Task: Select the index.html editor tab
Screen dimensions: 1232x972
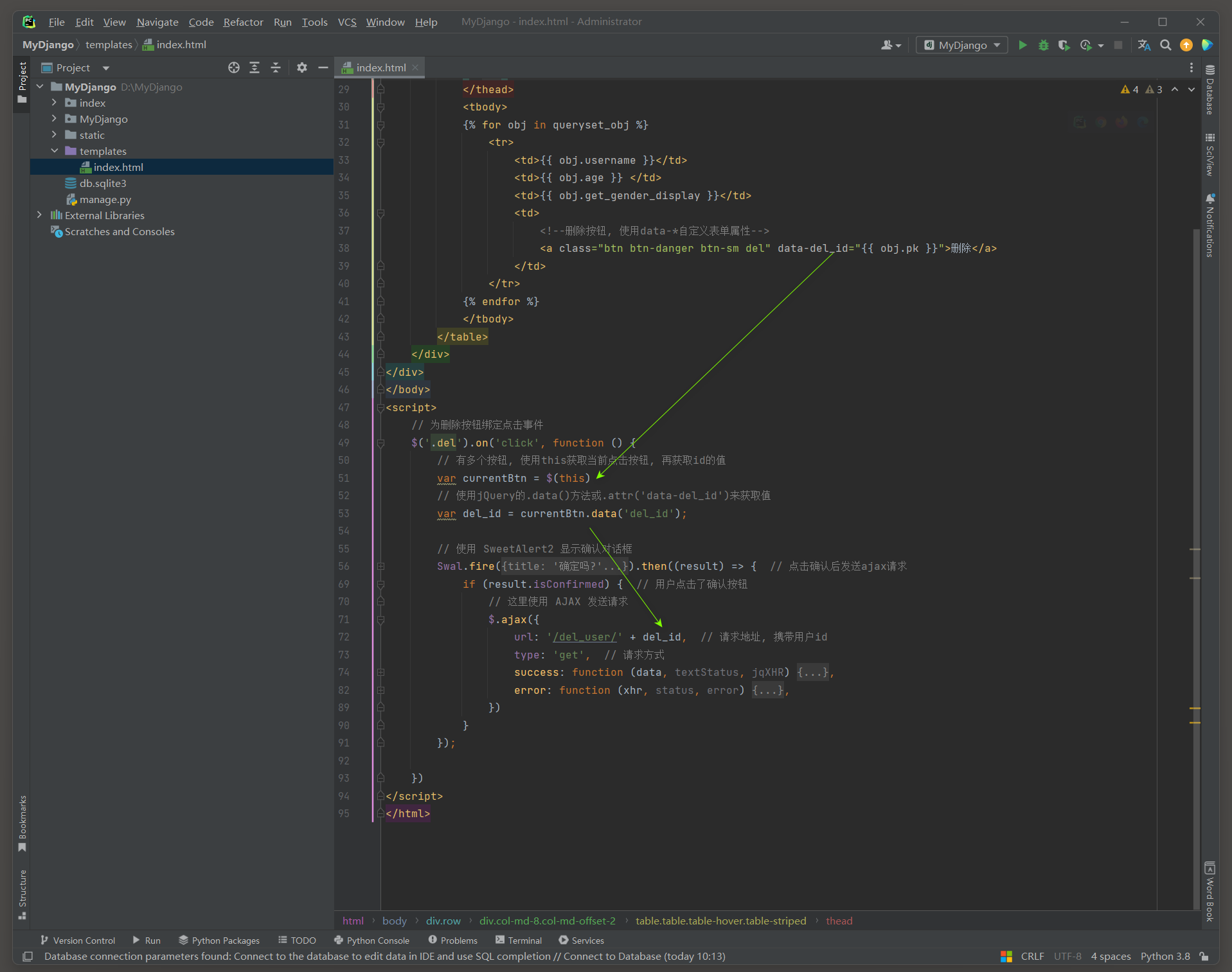Action: [380, 67]
